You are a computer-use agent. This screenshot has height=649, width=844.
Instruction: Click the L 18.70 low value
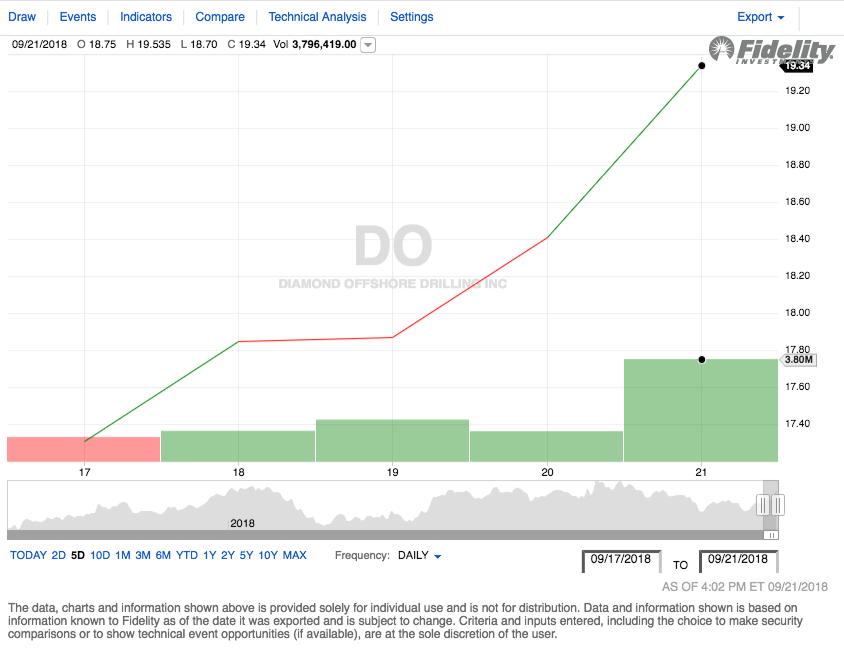pos(199,45)
